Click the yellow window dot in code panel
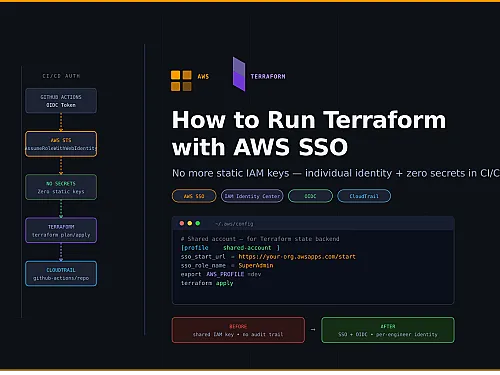 [x=190, y=223]
